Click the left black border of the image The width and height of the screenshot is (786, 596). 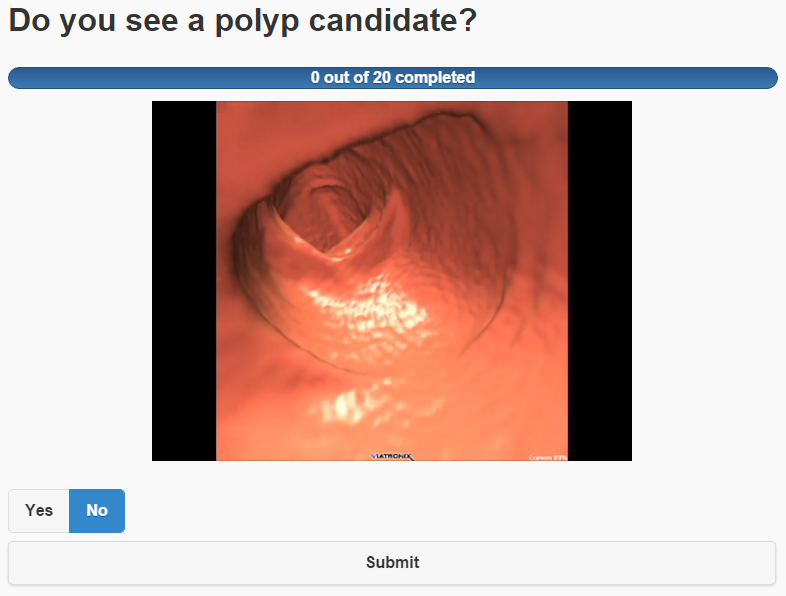(184, 280)
